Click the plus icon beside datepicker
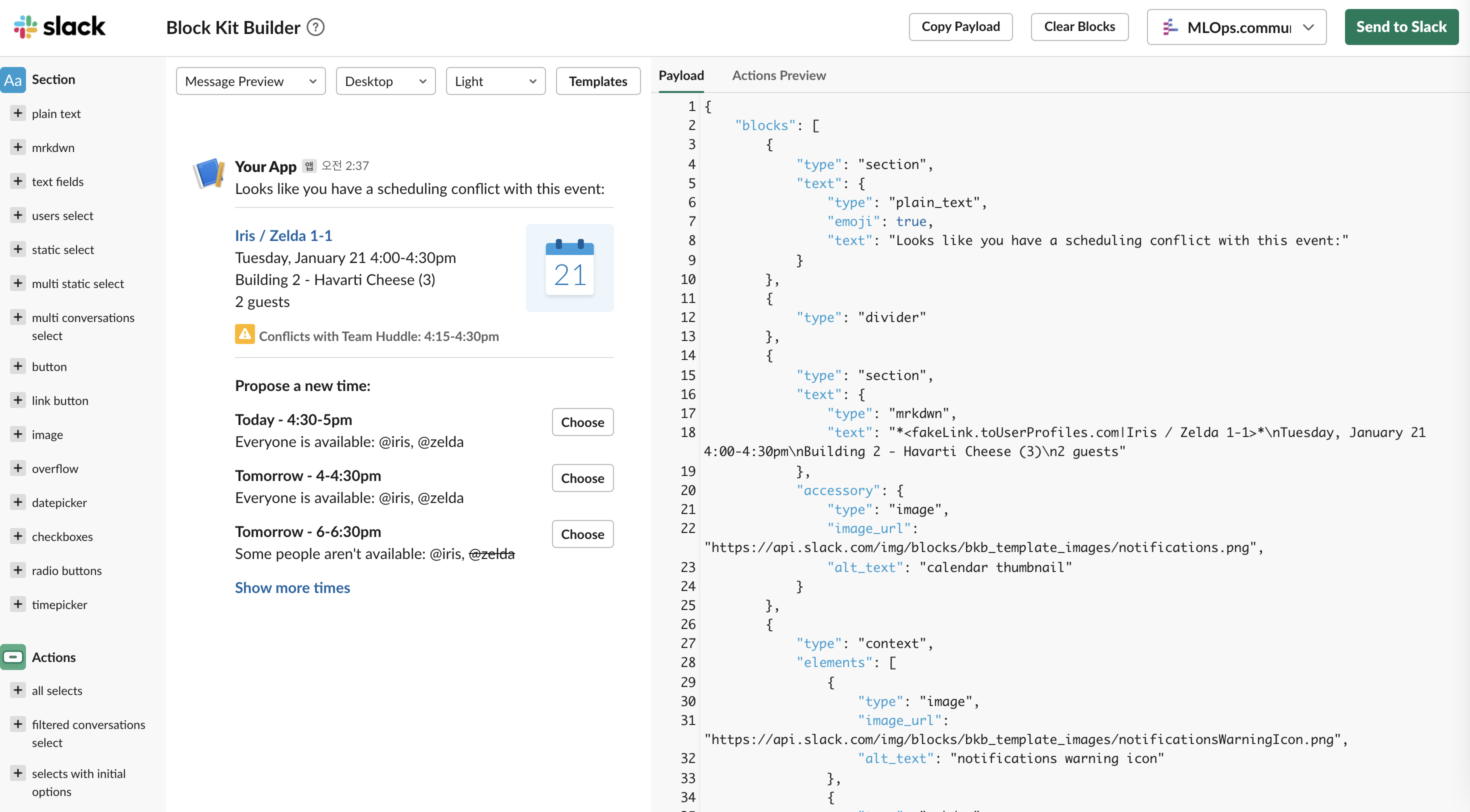This screenshot has width=1470, height=812. coord(17,502)
